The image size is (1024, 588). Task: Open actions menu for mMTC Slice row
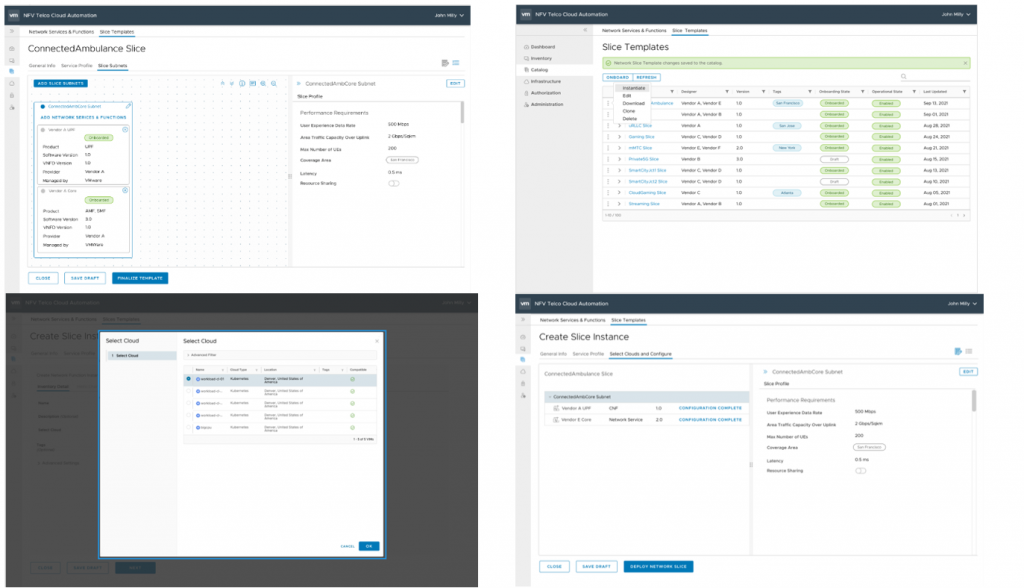(x=609, y=148)
